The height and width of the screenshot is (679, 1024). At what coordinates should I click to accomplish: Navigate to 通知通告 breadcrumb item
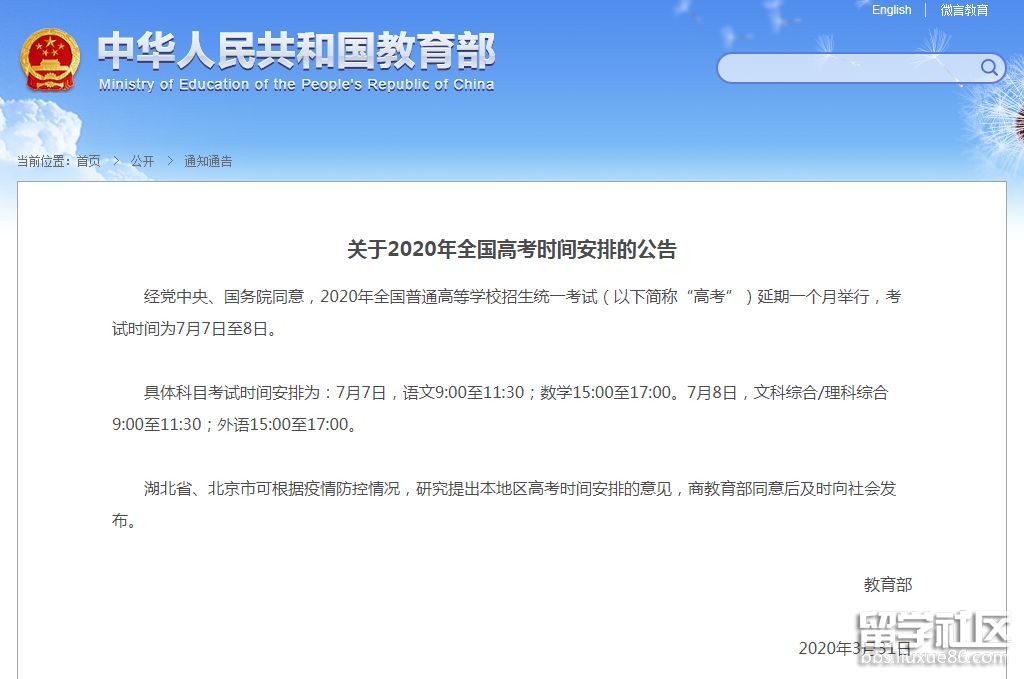click(x=208, y=161)
